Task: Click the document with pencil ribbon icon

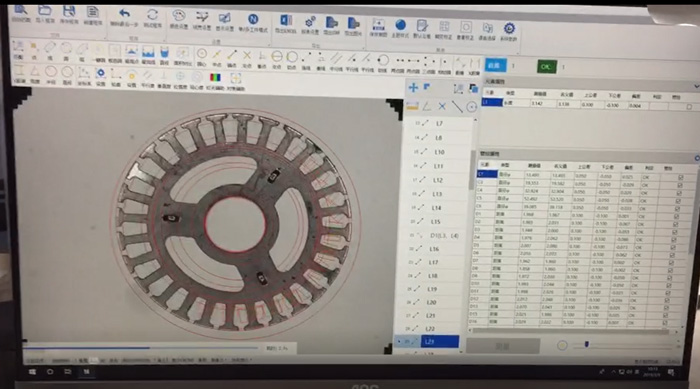Action: pyautogui.click(x=422, y=25)
